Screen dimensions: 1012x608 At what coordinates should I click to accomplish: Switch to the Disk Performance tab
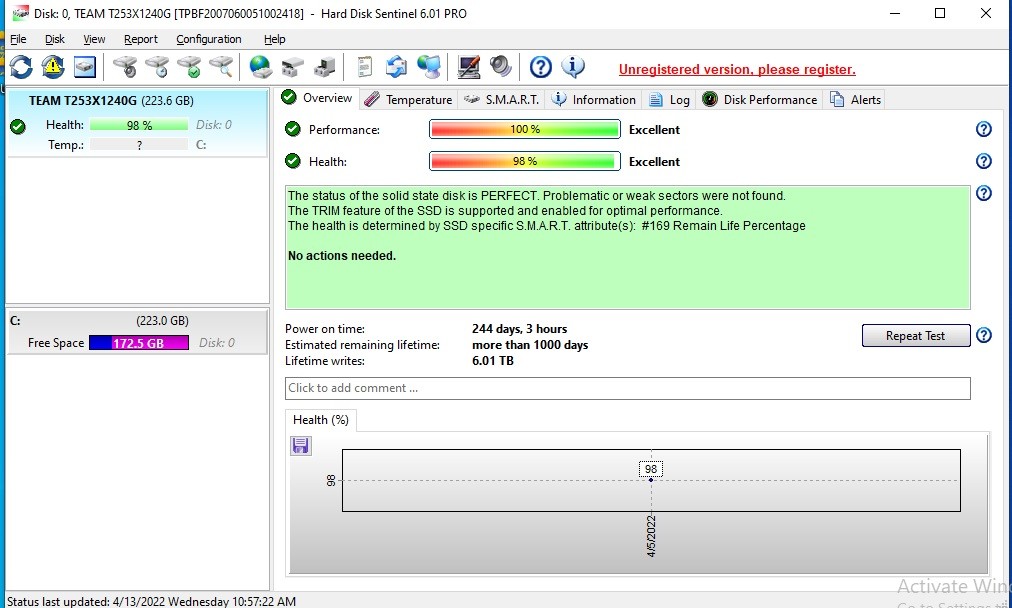(x=760, y=99)
